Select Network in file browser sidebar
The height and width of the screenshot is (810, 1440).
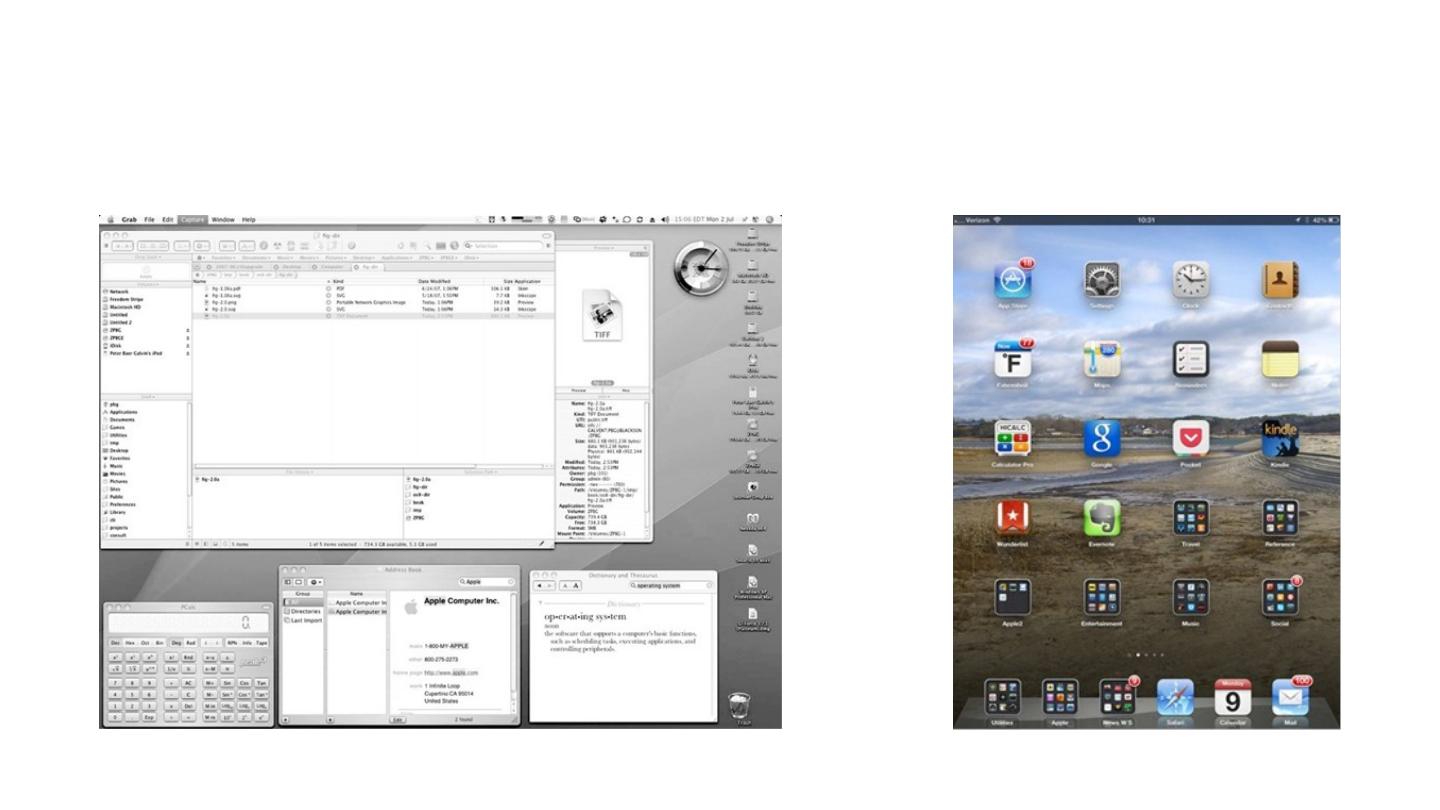coord(119,291)
